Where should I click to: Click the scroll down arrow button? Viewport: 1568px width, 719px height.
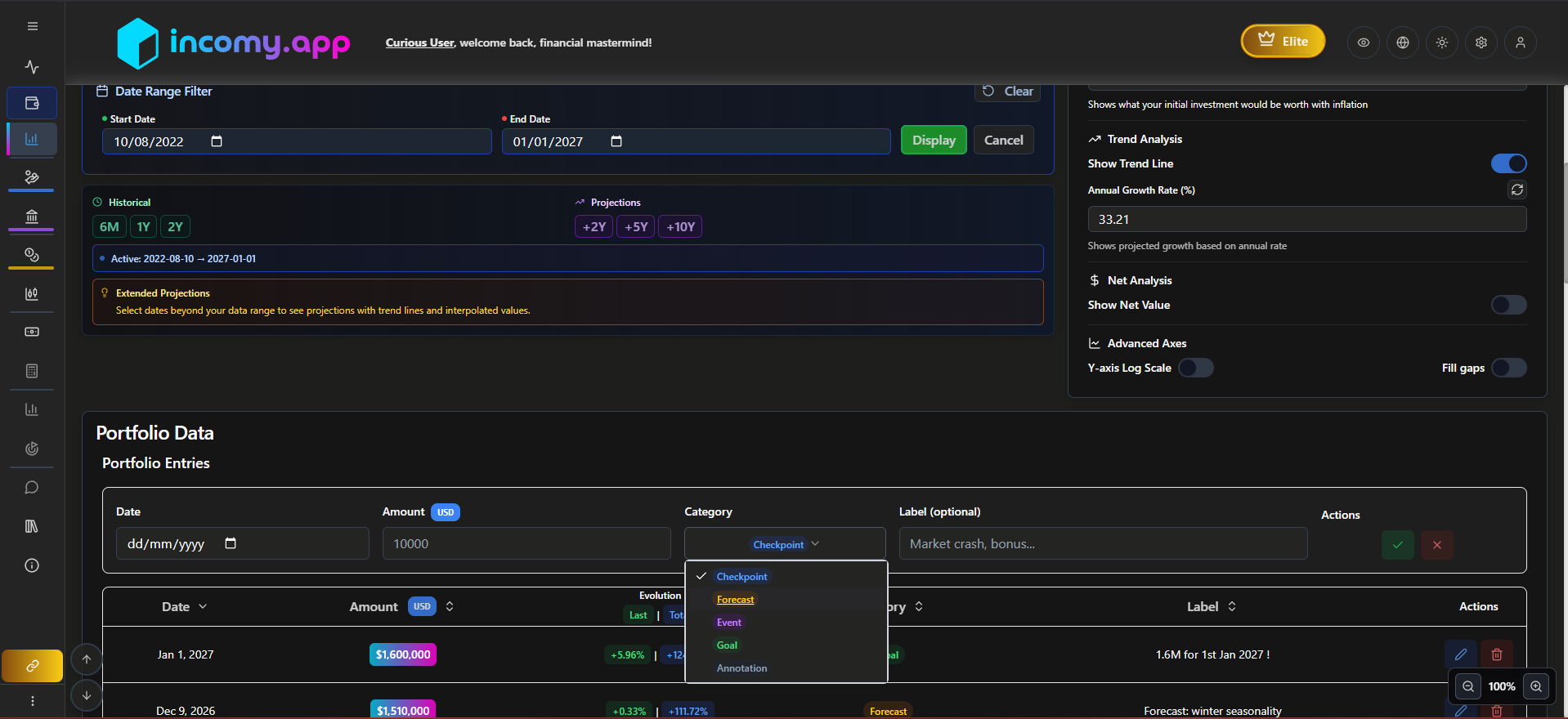87,695
